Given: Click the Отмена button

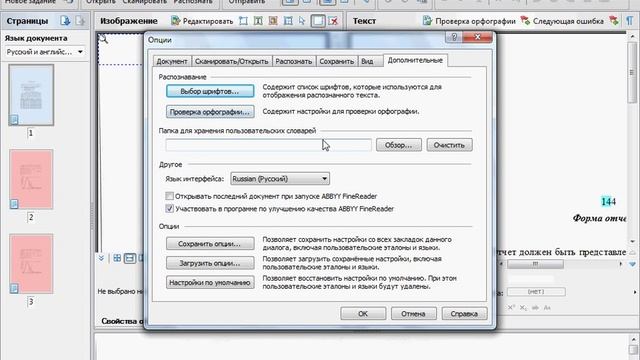Looking at the screenshot, I should (x=413, y=313).
